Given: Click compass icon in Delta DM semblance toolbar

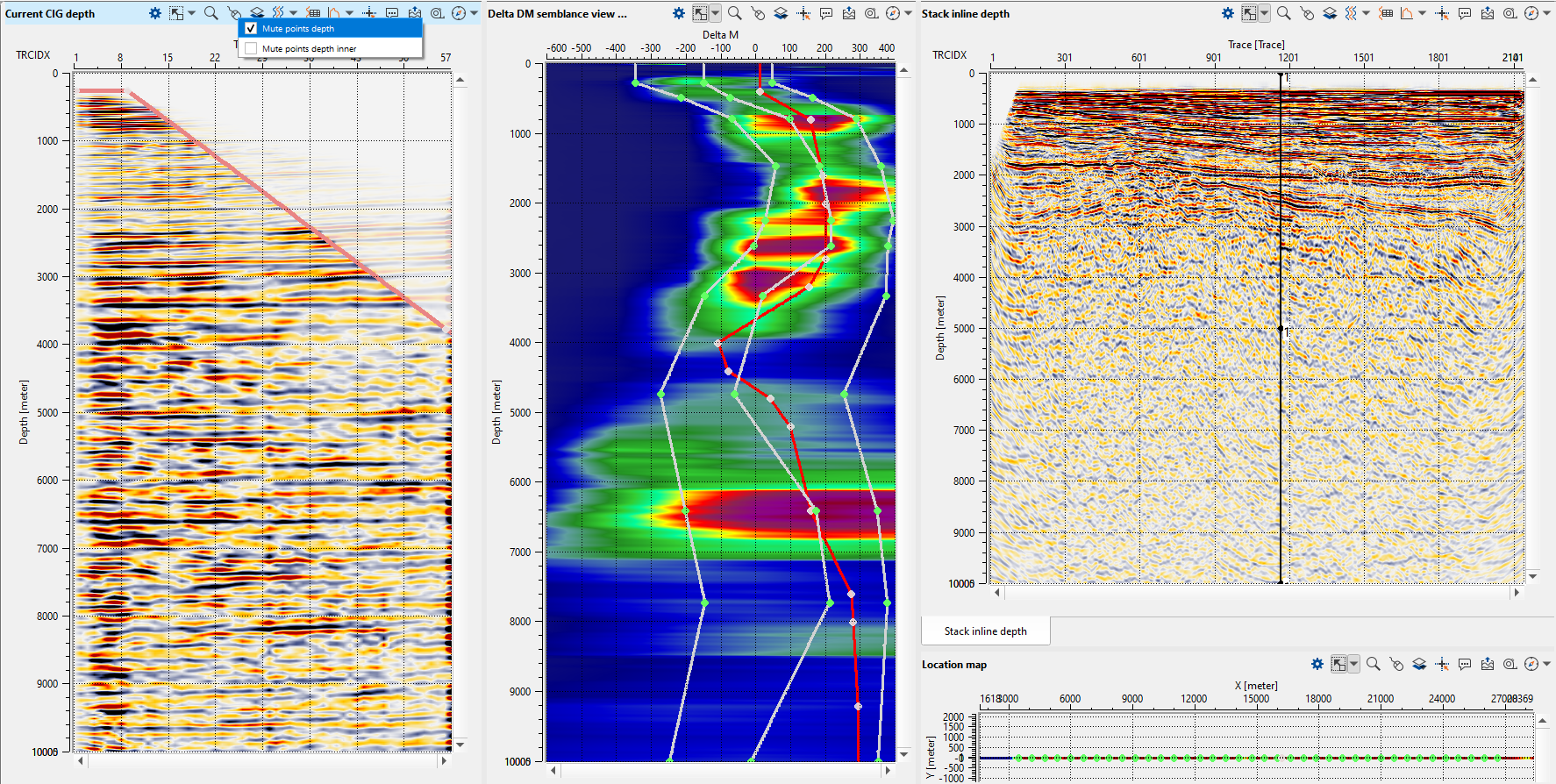Looking at the screenshot, I should [892, 13].
